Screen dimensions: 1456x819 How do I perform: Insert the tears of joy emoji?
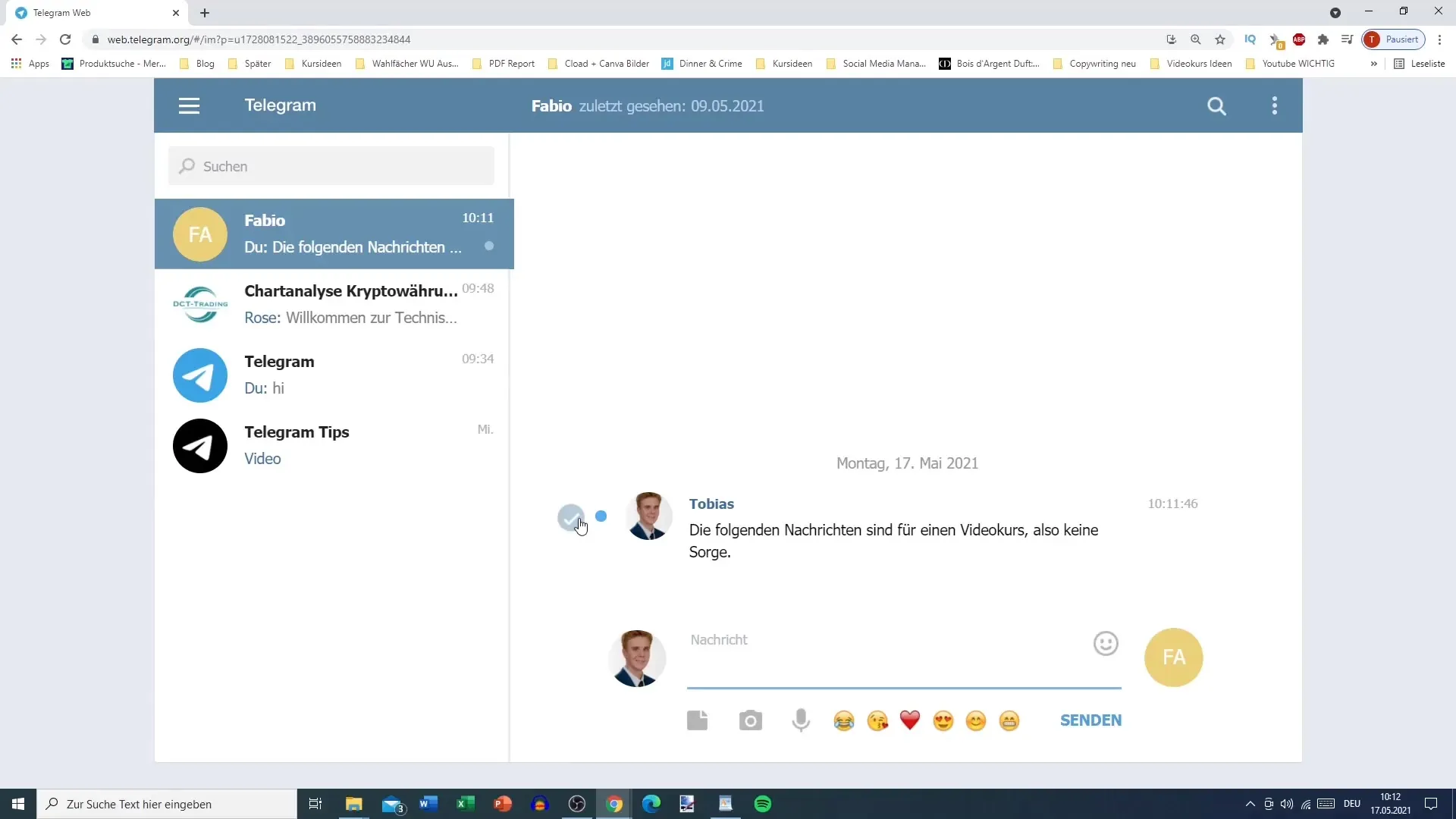(843, 720)
